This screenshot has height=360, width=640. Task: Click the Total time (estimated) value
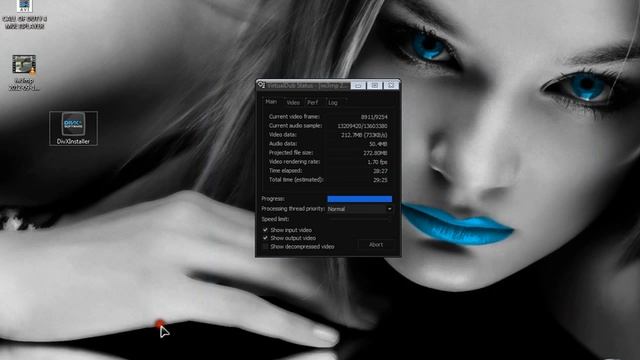point(380,180)
